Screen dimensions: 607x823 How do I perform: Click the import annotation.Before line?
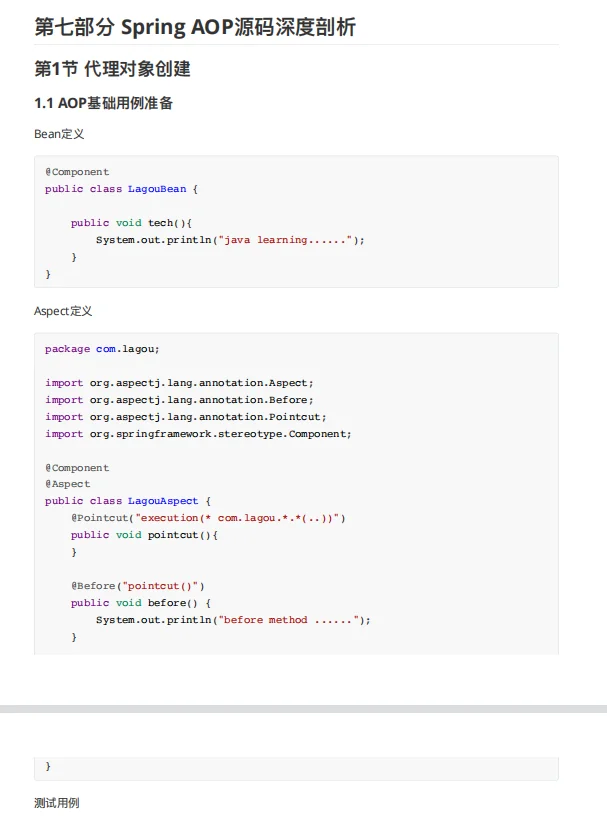point(179,400)
